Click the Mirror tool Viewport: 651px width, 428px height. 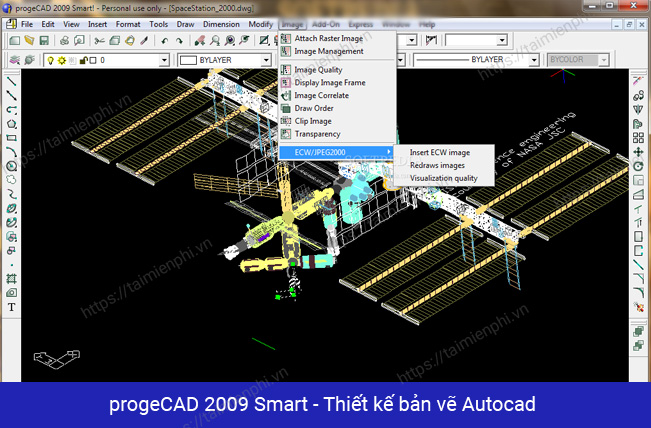(x=638, y=110)
